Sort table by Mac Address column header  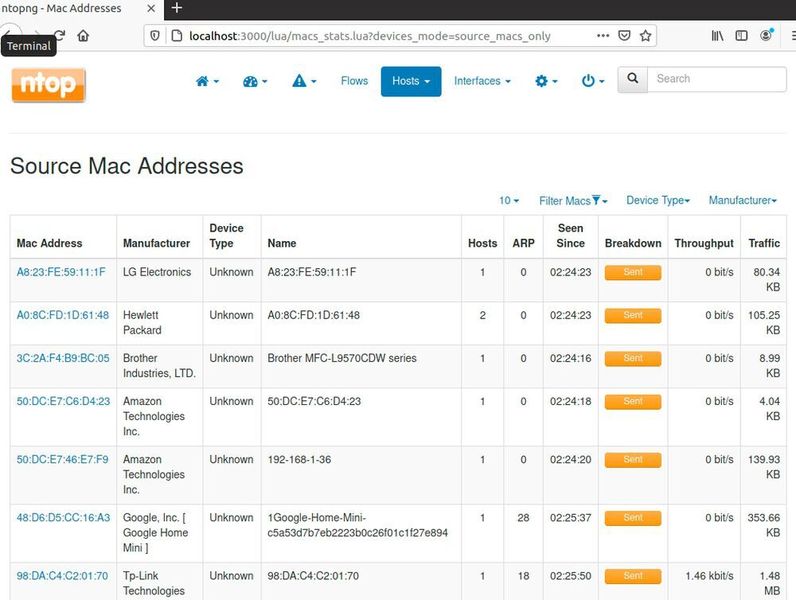(49, 243)
